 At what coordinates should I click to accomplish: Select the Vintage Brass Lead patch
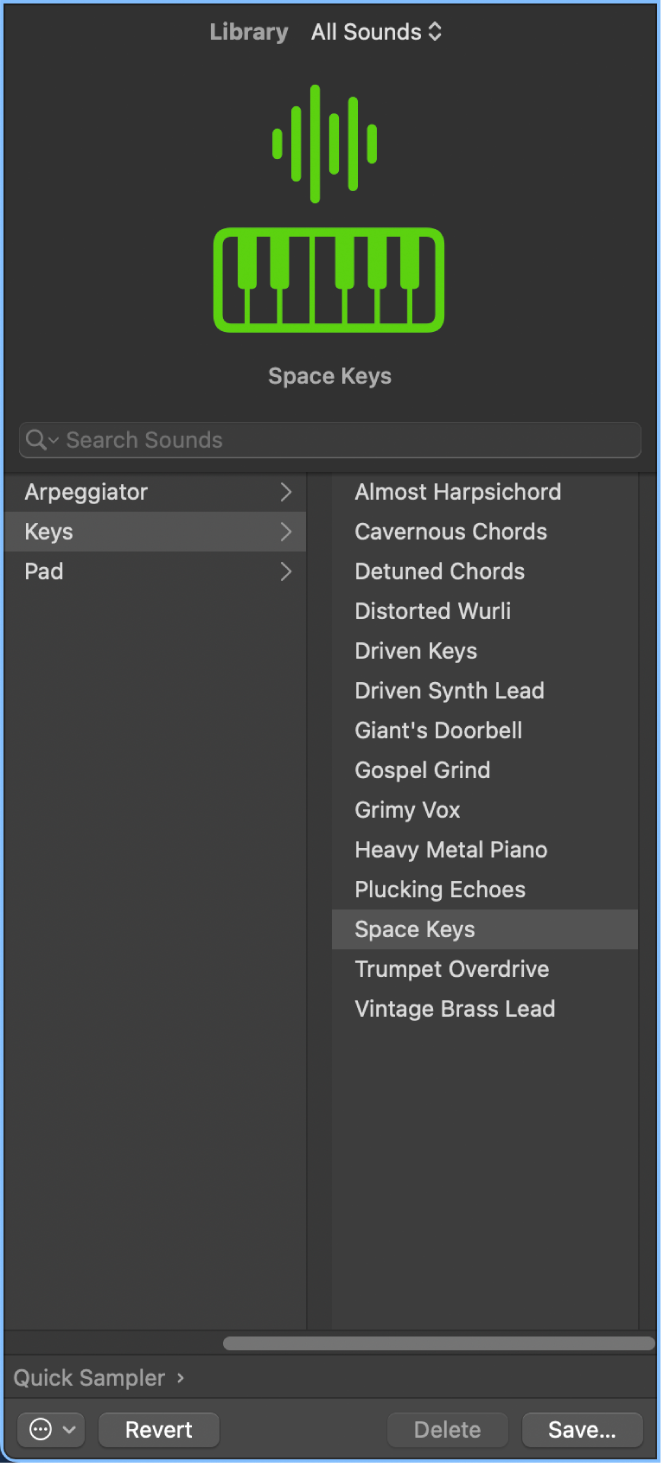tap(454, 1008)
